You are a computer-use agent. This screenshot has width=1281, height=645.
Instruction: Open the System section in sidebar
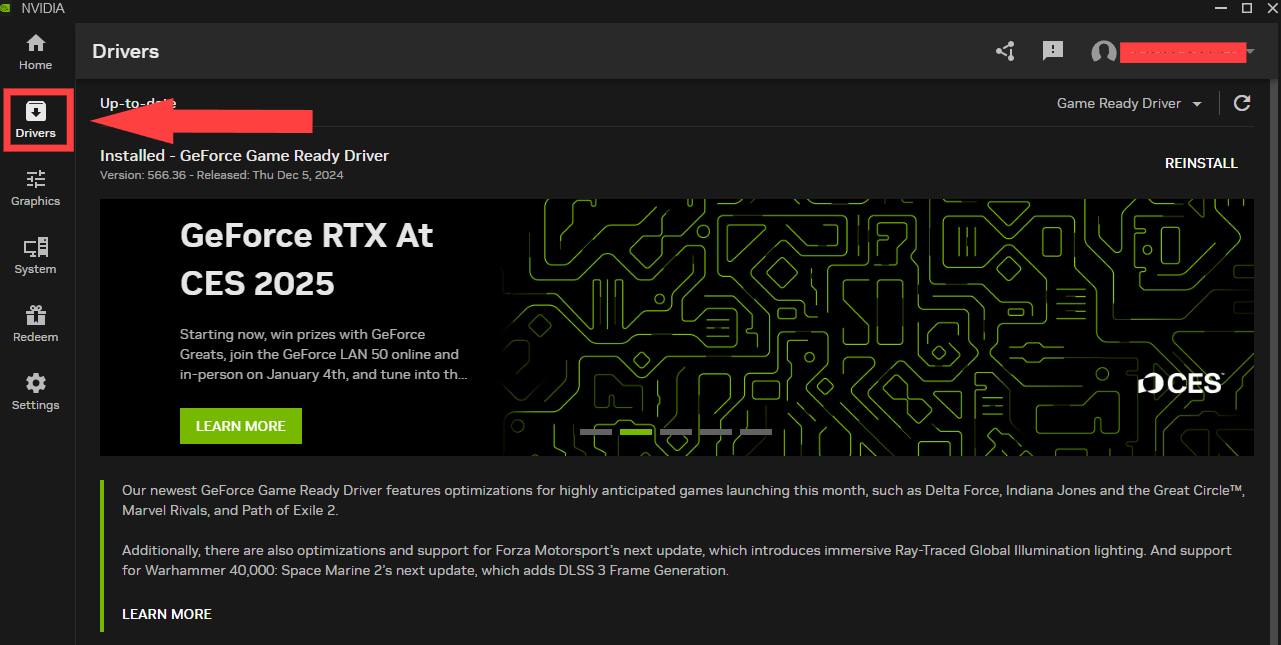point(36,256)
